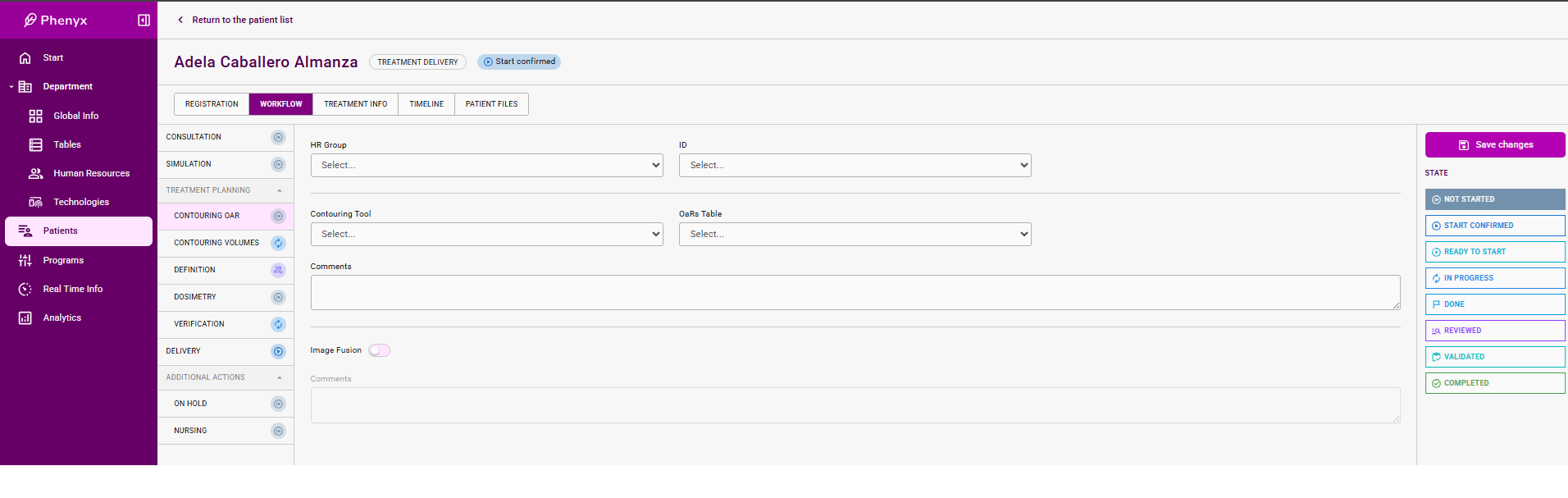Click the Delivery step play icon
The width and height of the screenshot is (1568, 498).
coord(278,352)
